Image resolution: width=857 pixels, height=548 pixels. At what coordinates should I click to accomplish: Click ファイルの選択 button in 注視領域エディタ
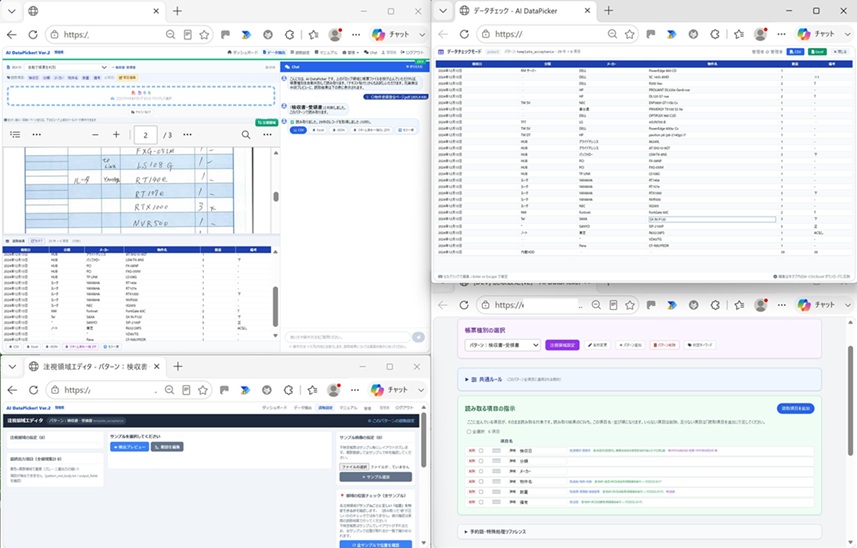(x=354, y=467)
